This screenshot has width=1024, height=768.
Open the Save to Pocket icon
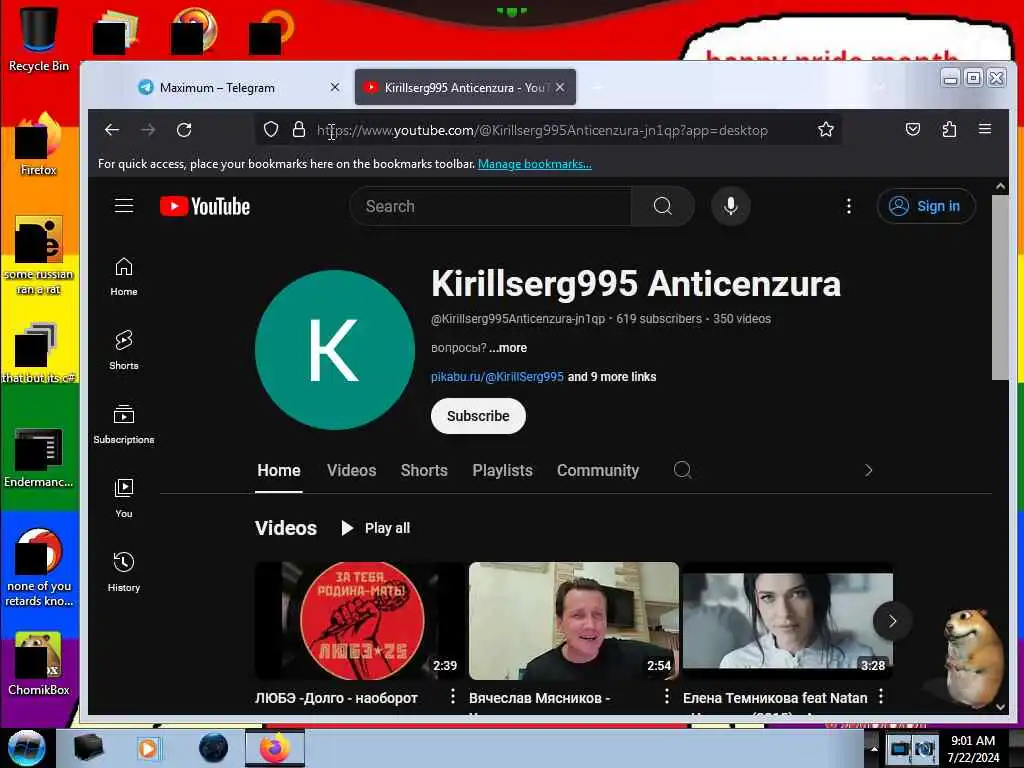coord(913,129)
